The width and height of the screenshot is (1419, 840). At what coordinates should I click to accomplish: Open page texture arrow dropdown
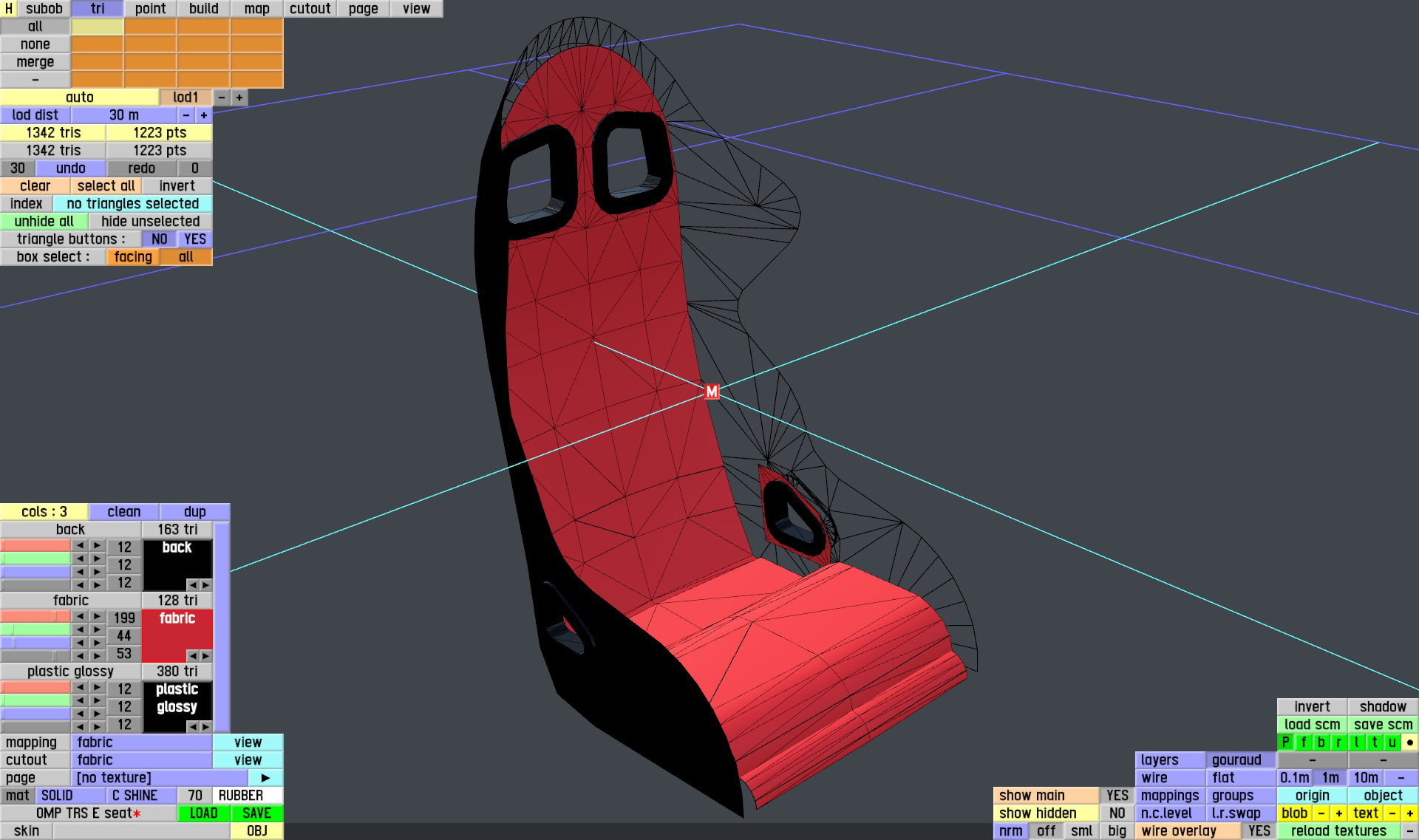pyautogui.click(x=265, y=778)
